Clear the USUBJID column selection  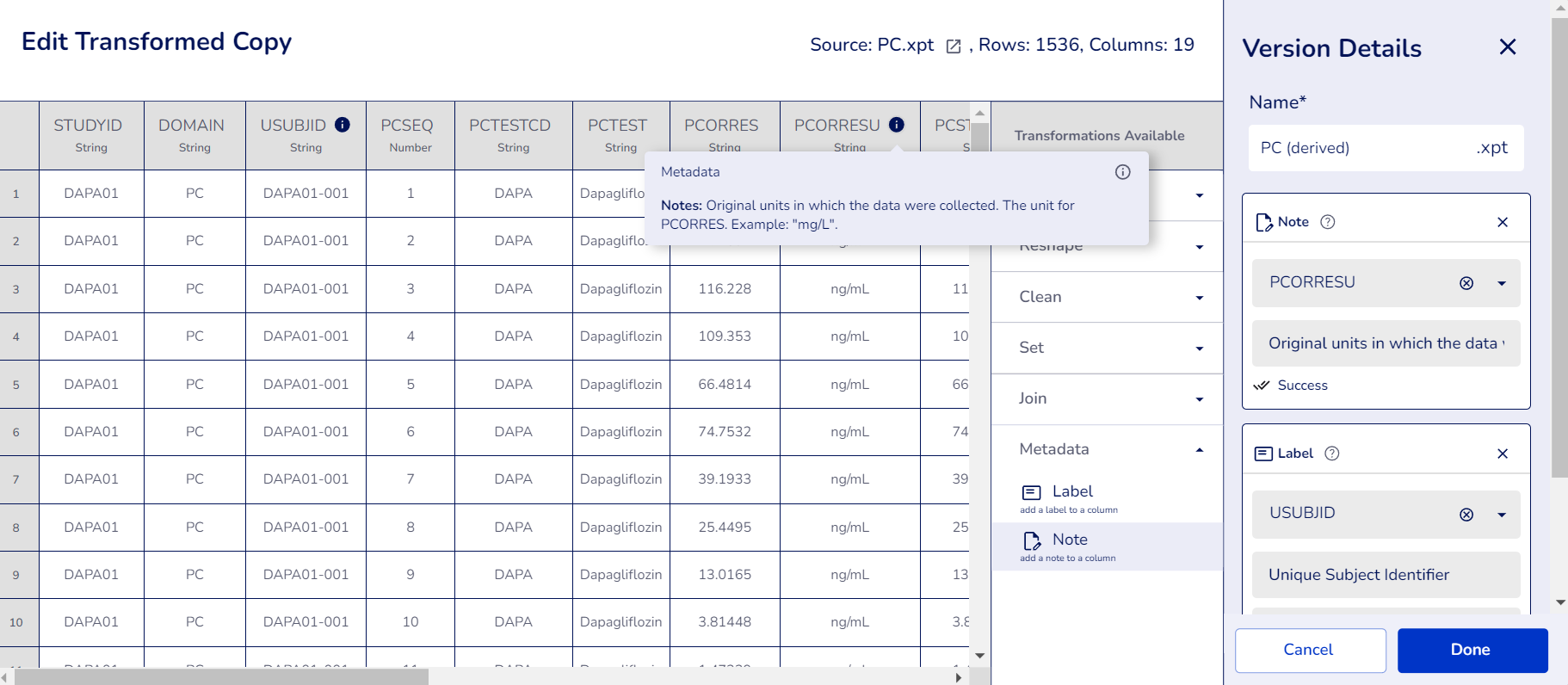pyautogui.click(x=1466, y=515)
